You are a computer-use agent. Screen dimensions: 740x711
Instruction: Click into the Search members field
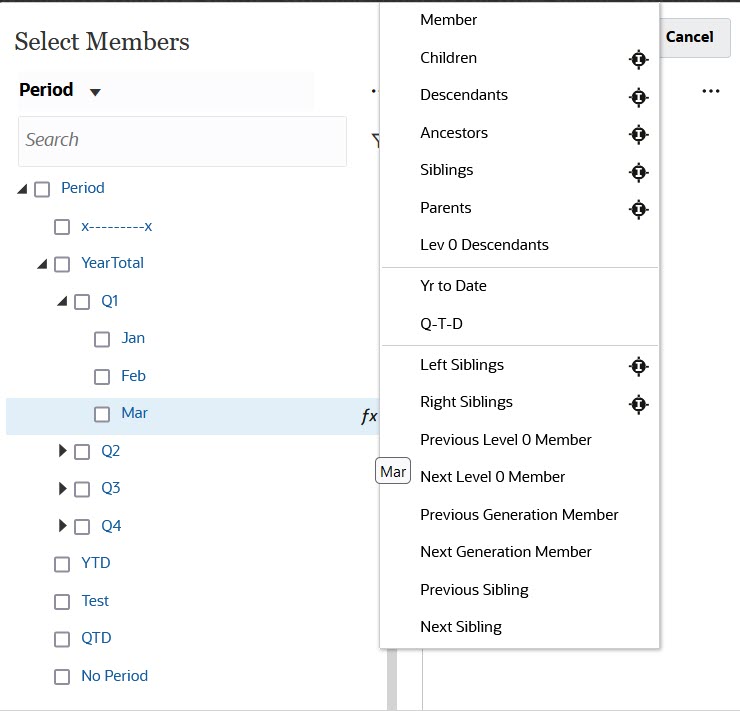click(182, 140)
